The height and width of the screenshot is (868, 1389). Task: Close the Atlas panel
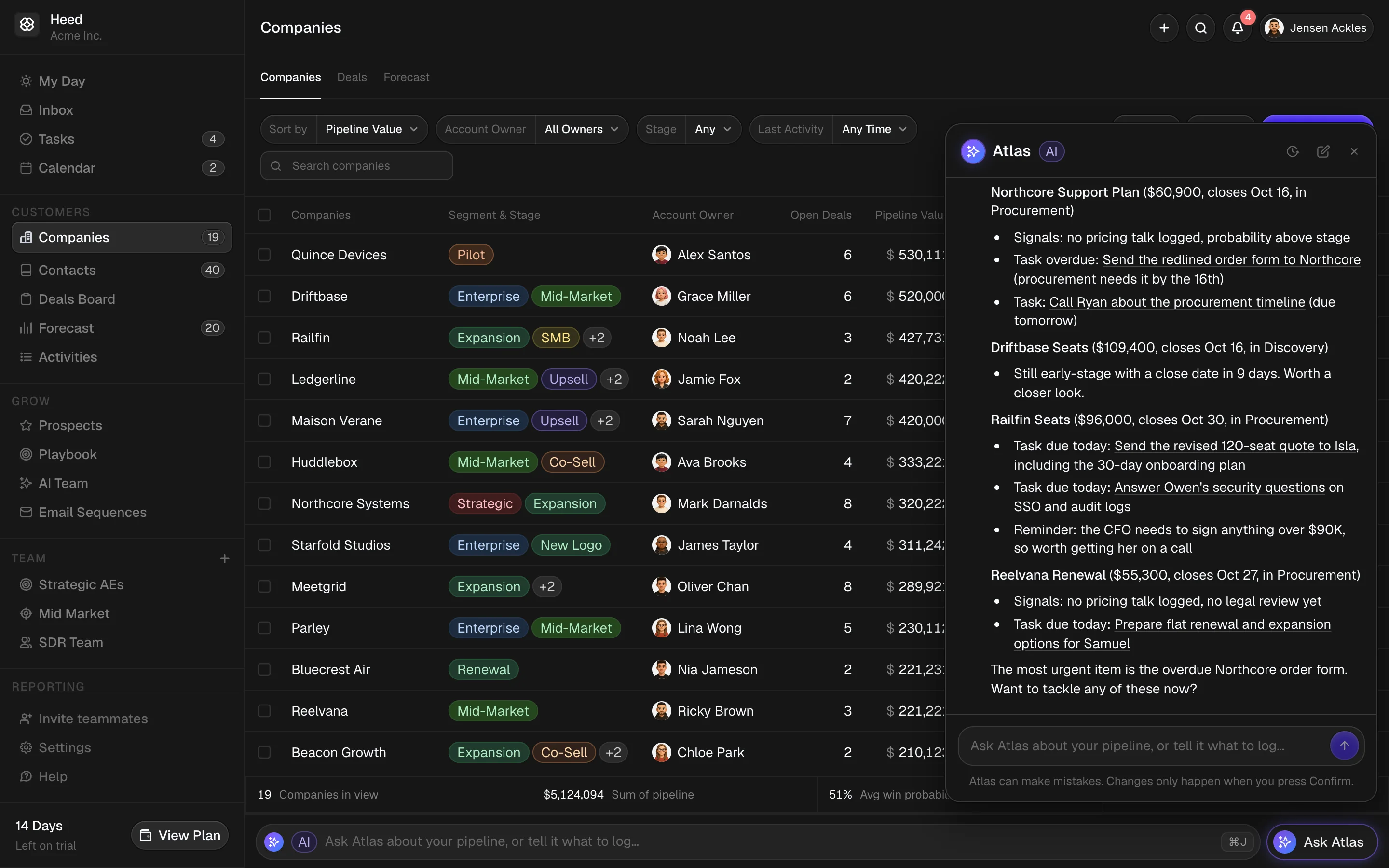tap(1354, 151)
